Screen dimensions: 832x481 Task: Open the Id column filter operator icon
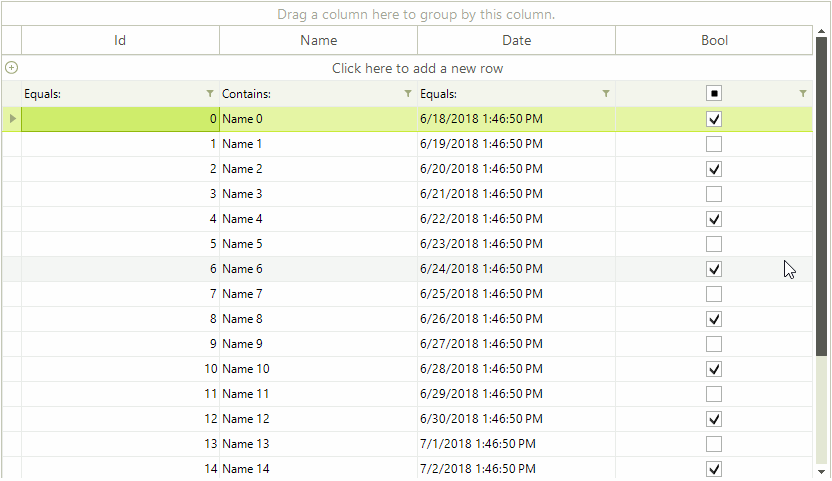point(210,93)
